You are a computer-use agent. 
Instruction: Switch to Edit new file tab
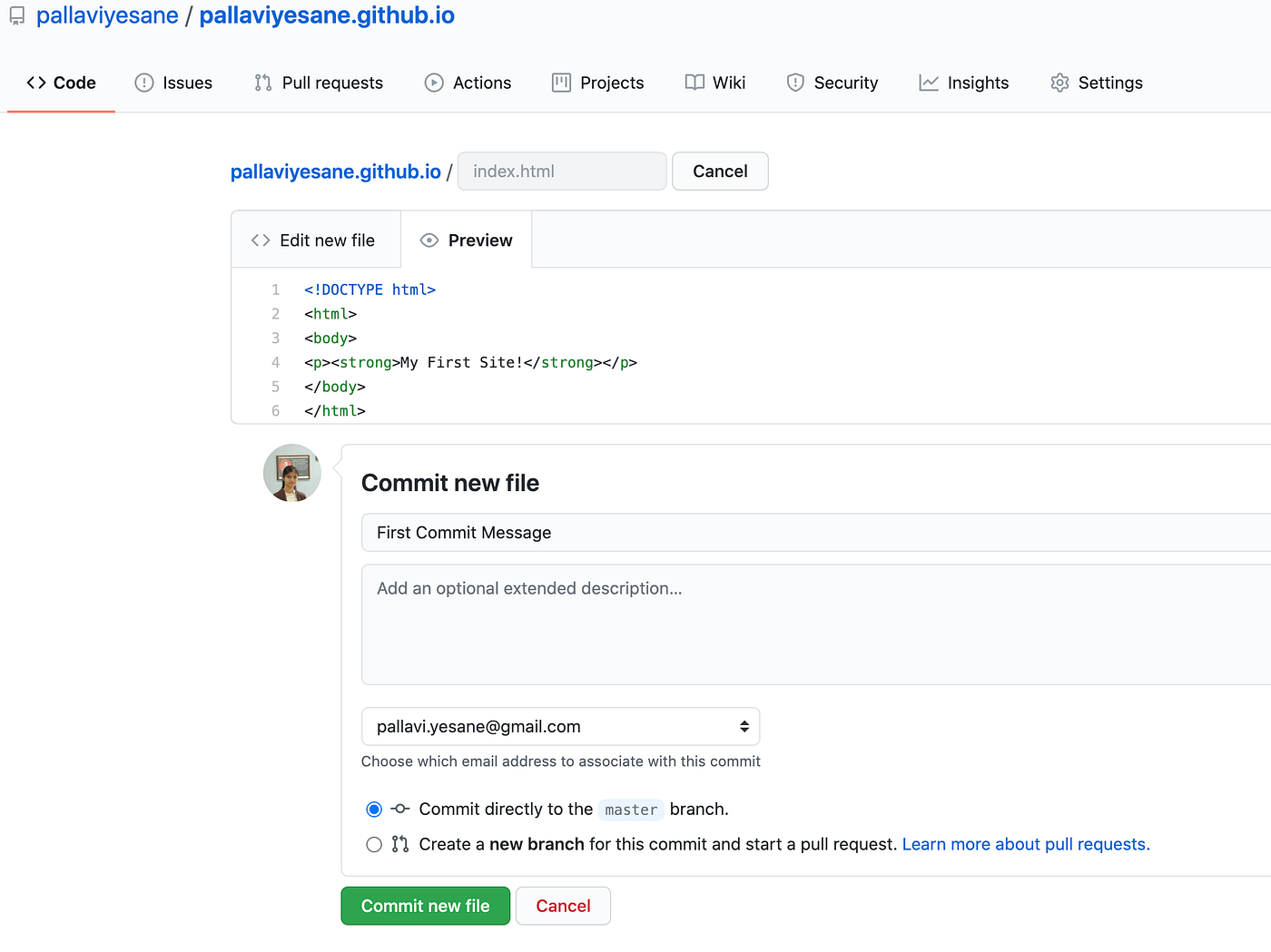(316, 240)
